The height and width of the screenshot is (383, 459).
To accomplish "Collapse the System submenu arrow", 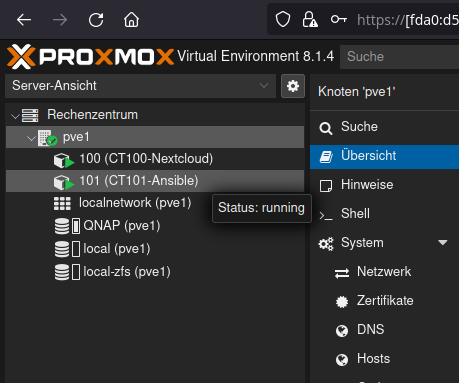I will [443, 243].
